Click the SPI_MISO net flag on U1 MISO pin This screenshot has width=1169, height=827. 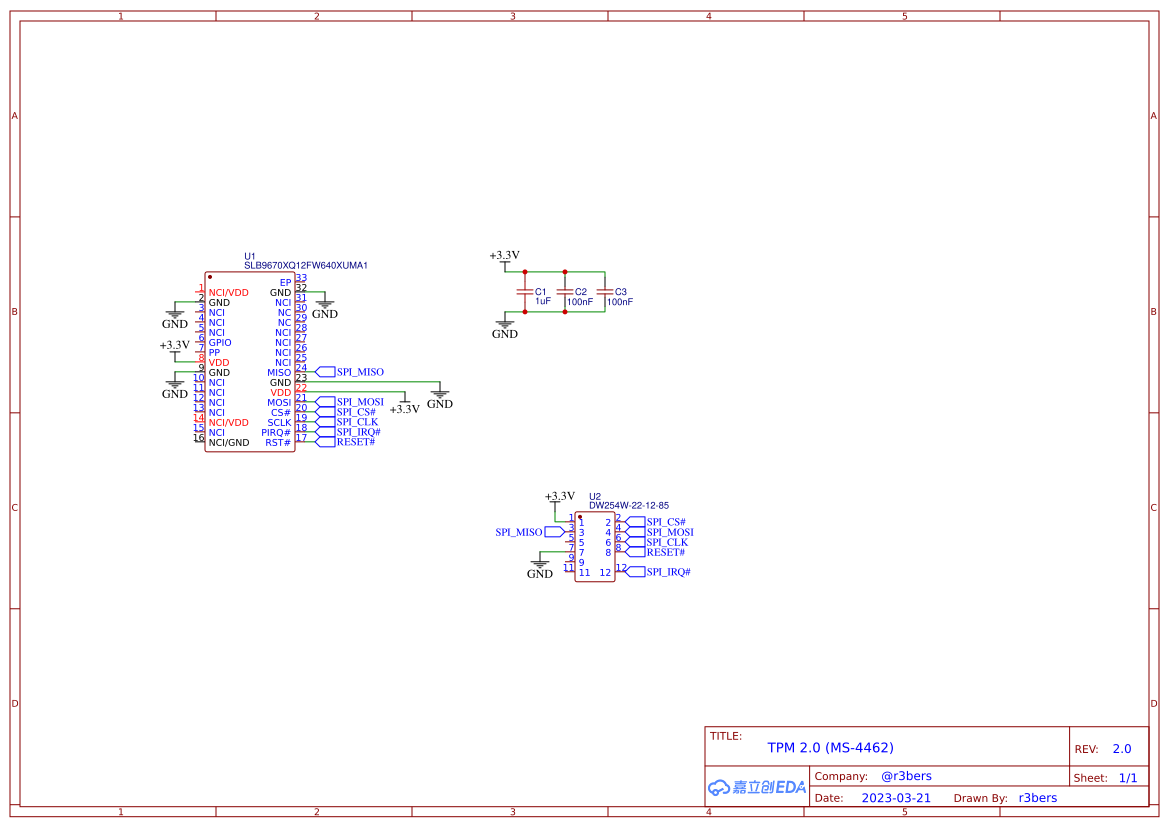327,372
